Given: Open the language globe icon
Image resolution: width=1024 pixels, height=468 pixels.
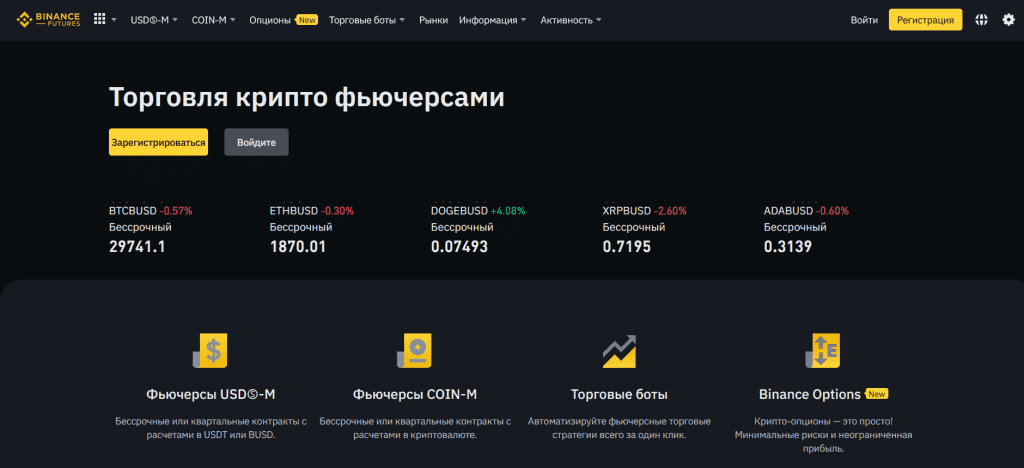Looking at the screenshot, I should [x=982, y=20].
